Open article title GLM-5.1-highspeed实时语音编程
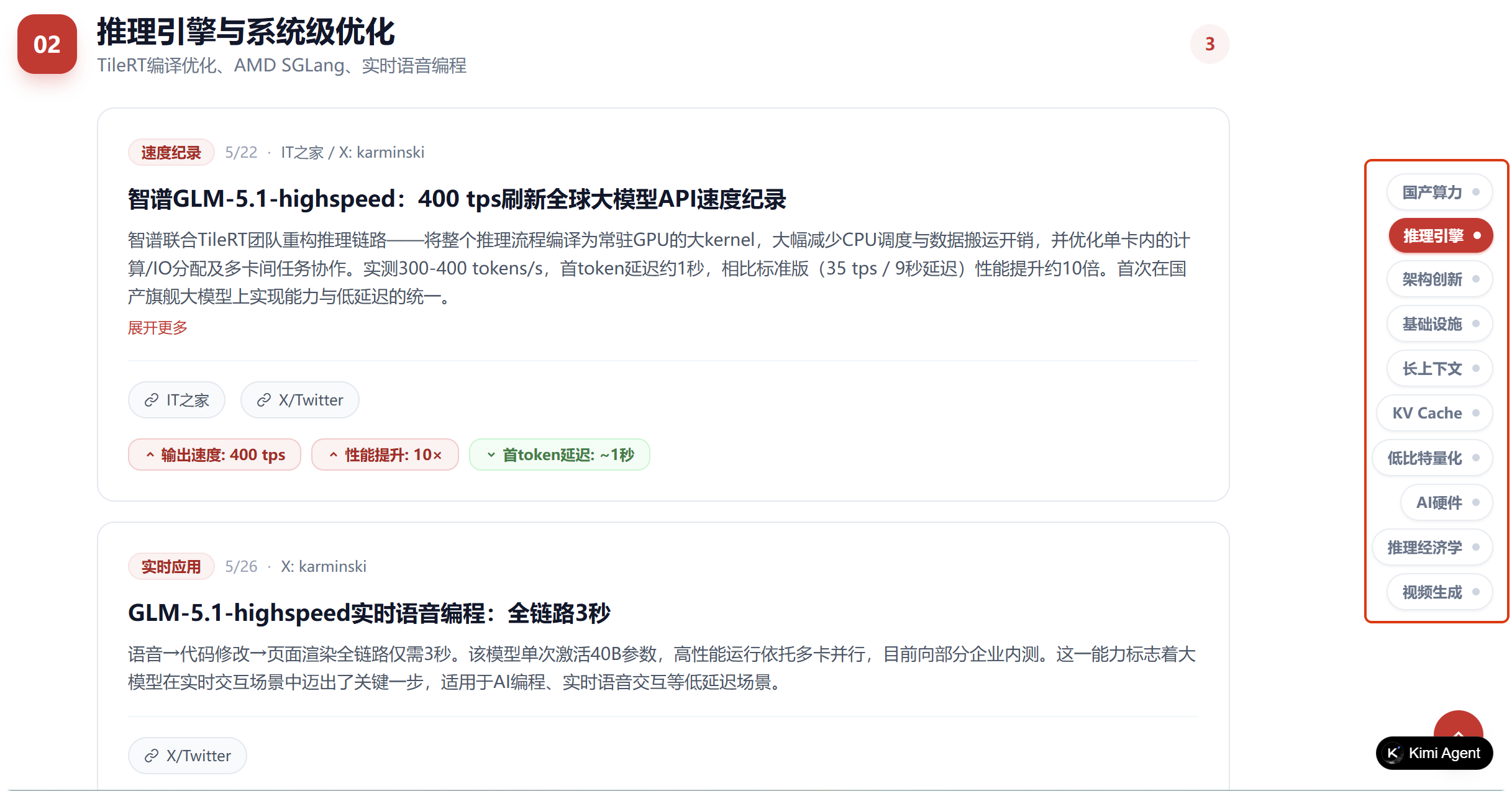 369,613
